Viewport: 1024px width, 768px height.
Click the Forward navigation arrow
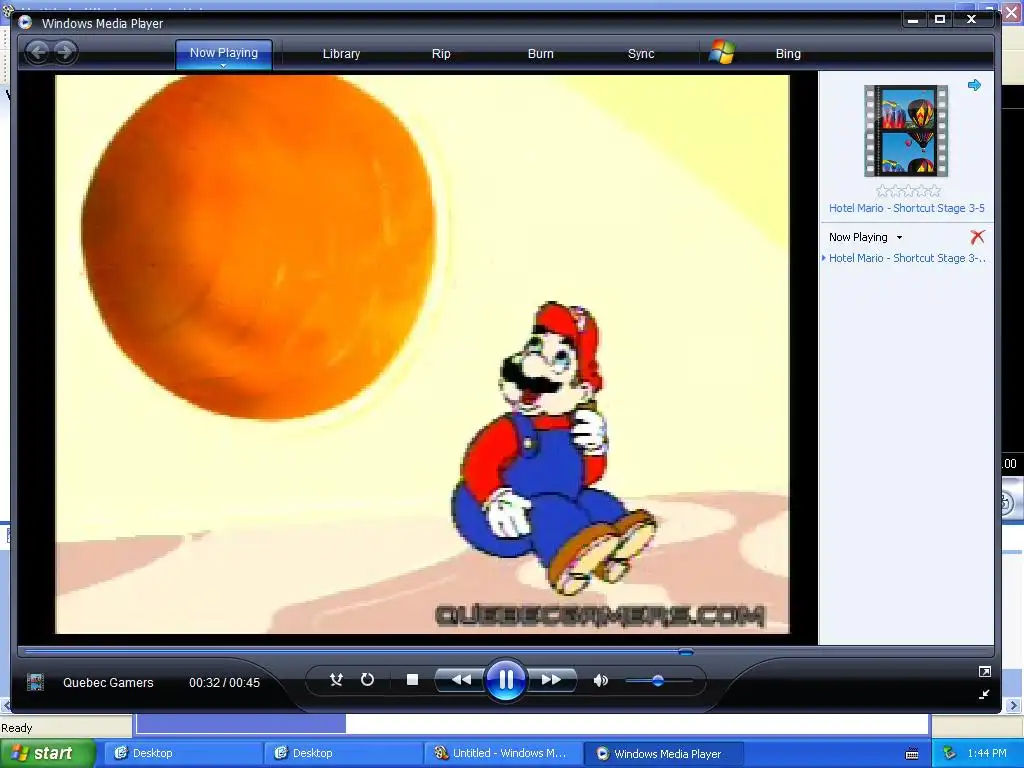pyautogui.click(x=65, y=52)
